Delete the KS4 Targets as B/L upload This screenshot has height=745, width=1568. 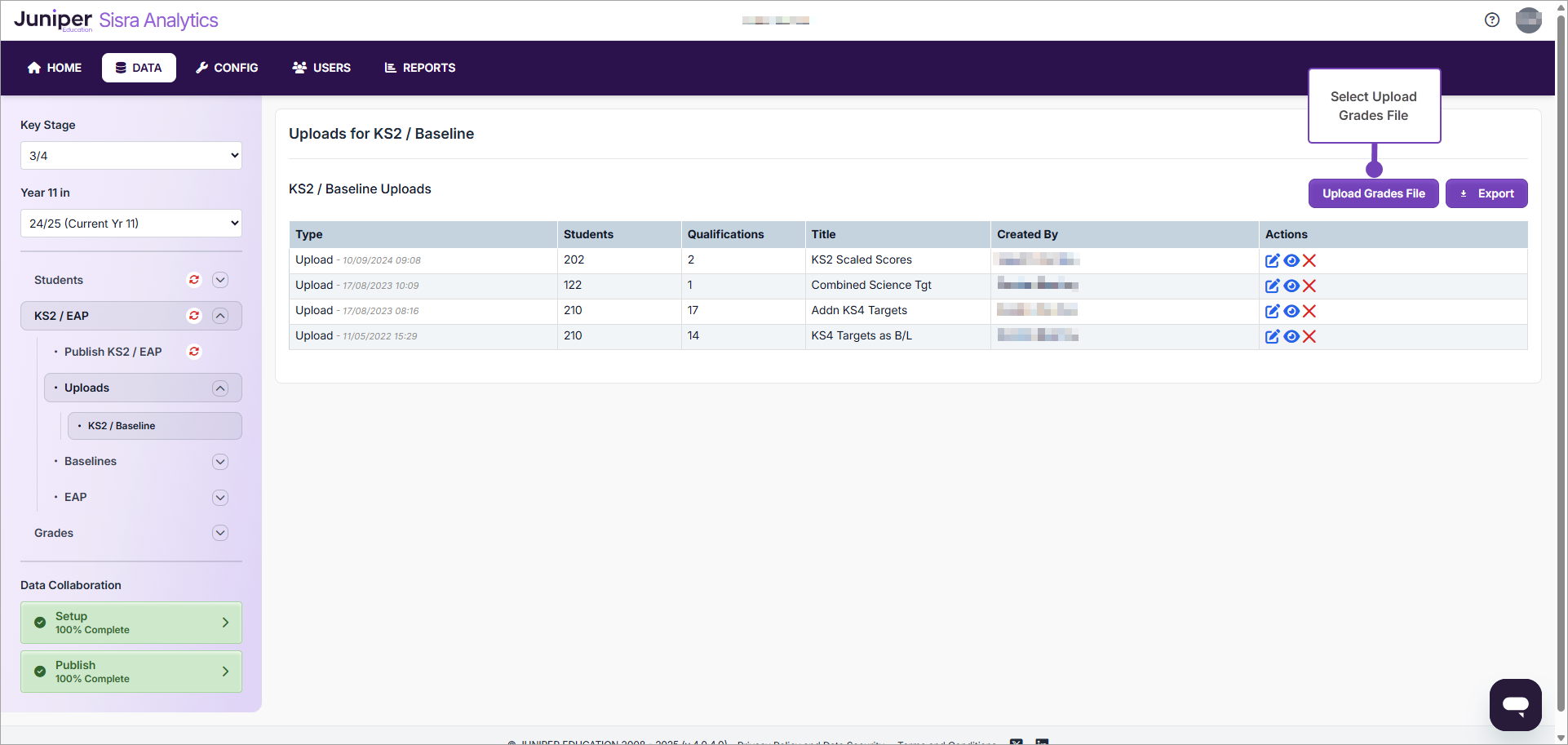pyautogui.click(x=1309, y=336)
